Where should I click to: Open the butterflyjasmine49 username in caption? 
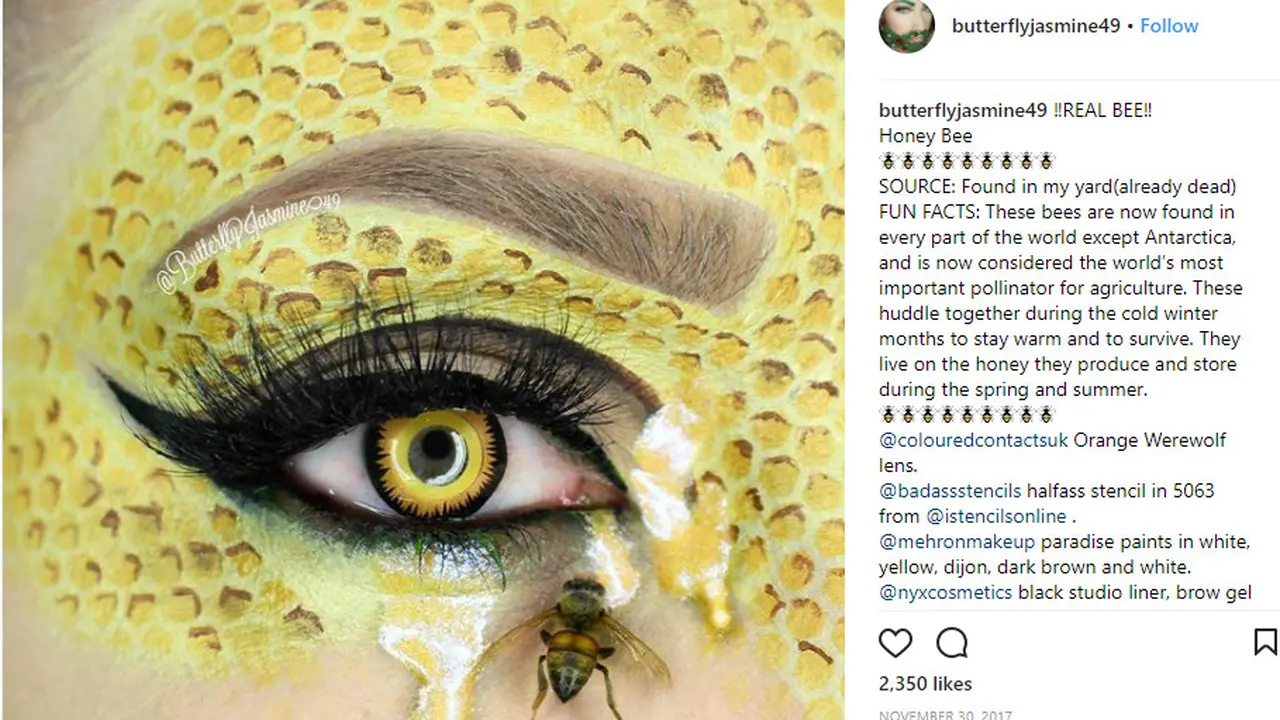[963, 110]
